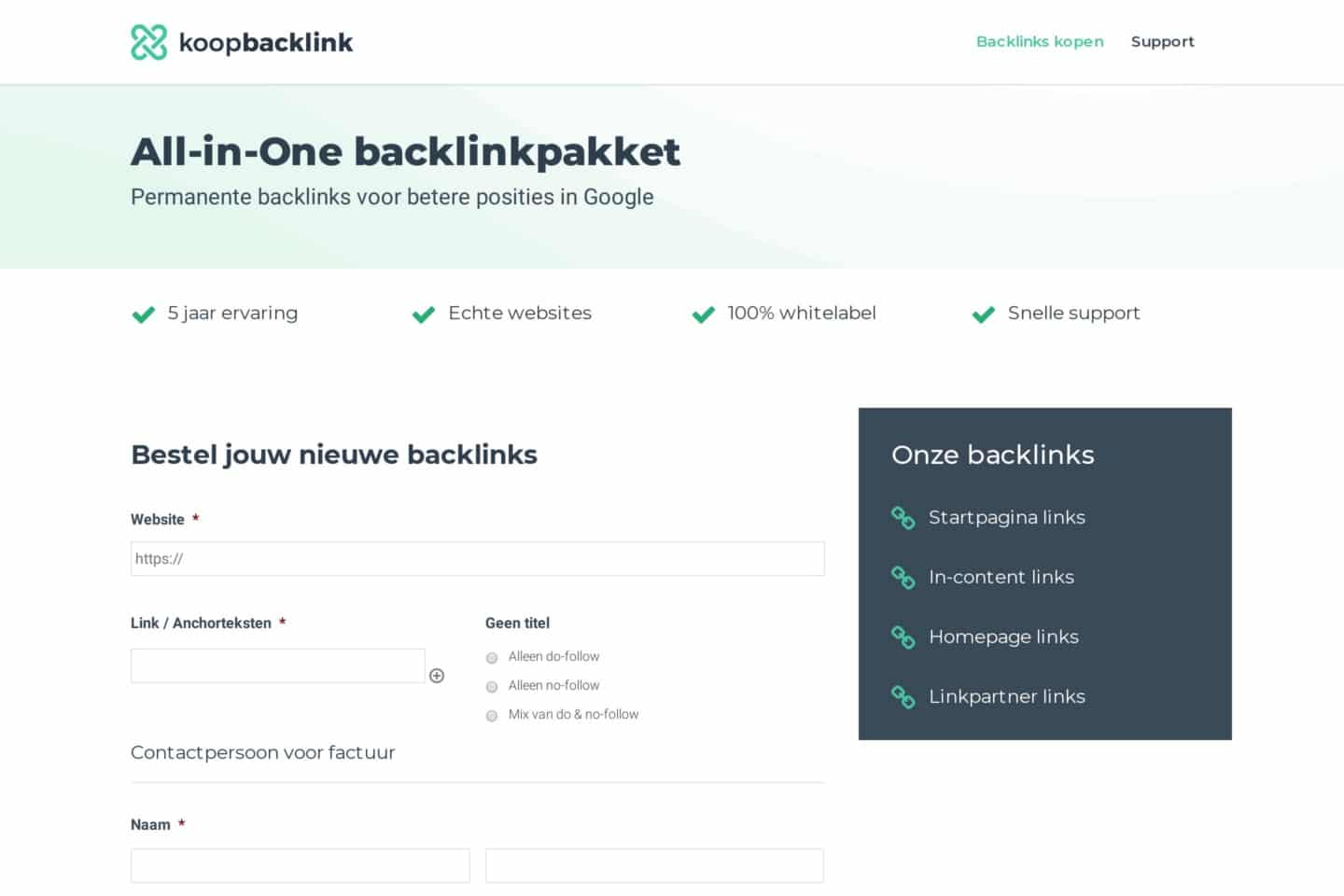Click checkmark icon beside Snelle support
1344x896 pixels.
point(983,315)
